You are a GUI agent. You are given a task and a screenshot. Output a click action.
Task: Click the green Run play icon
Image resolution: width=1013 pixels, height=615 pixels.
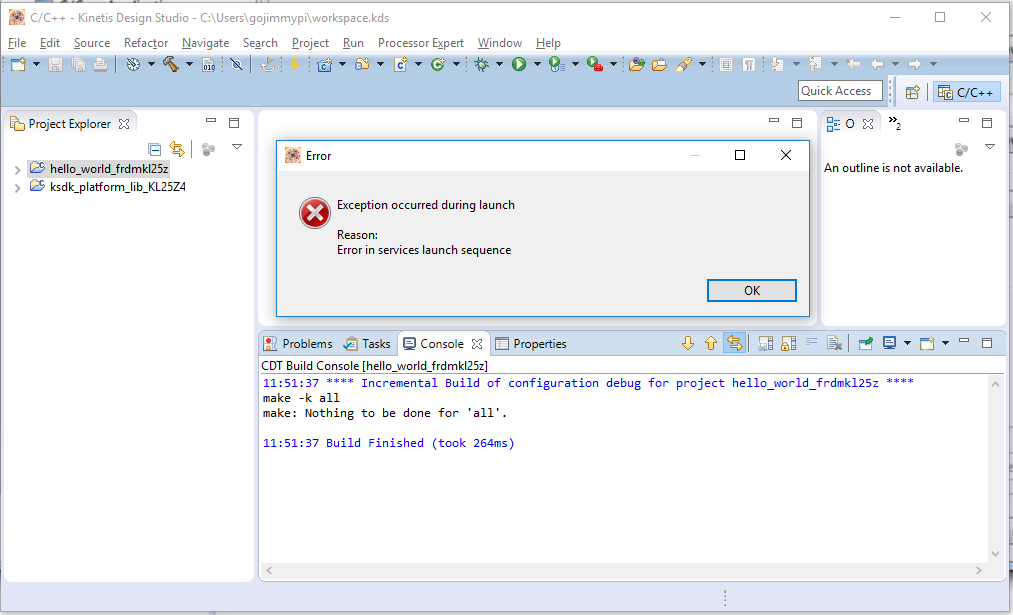[x=519, y=64]
